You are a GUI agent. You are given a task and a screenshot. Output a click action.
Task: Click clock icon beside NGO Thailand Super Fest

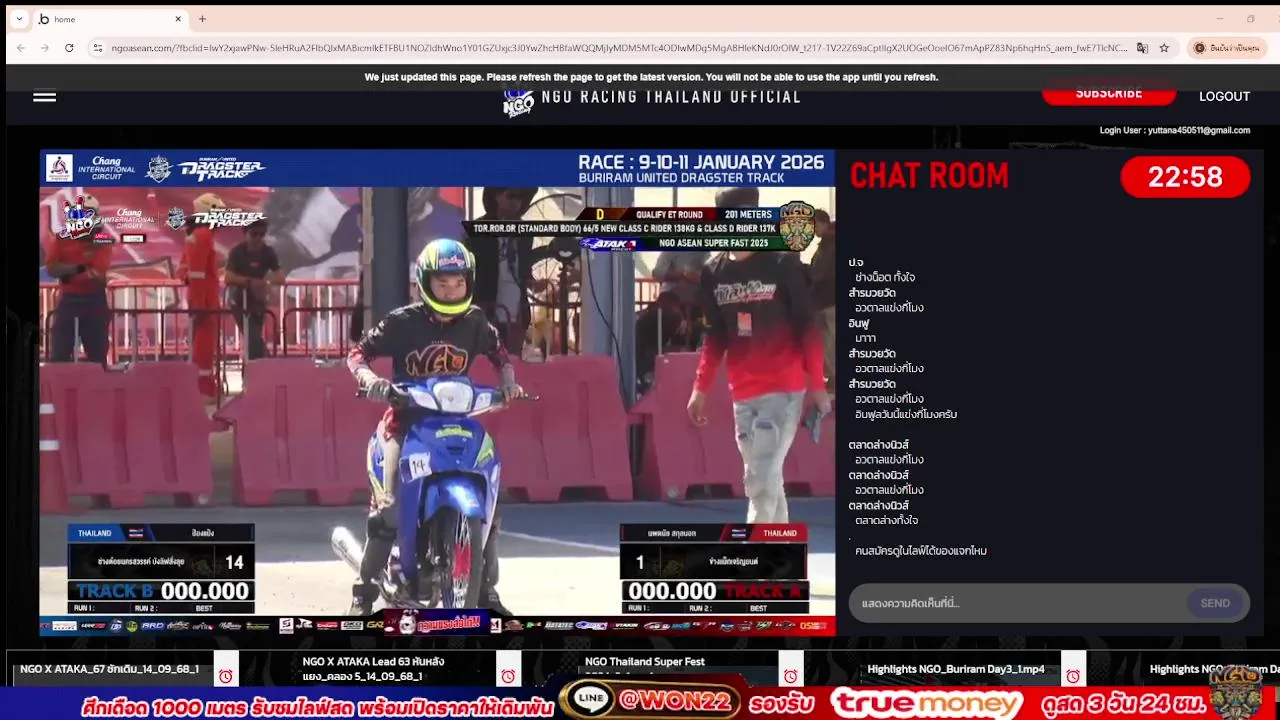[x=791, y=677]
